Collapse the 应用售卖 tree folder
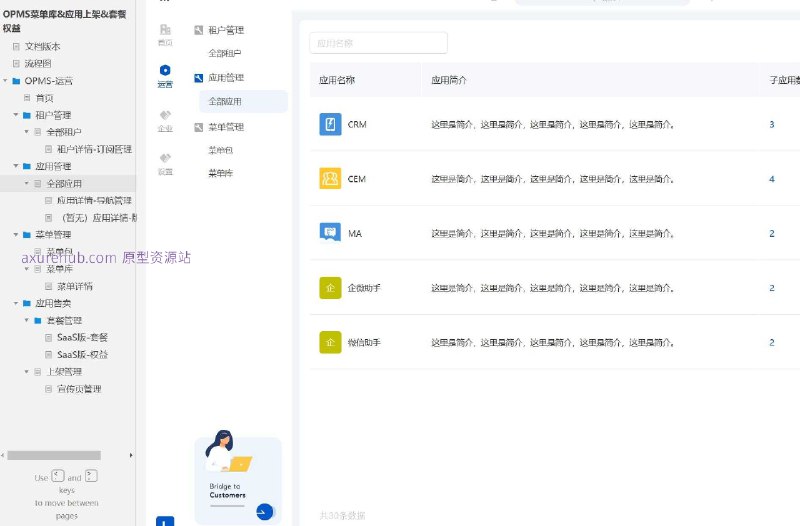Viewport: 800px width, 526px height. pos(16,303)
